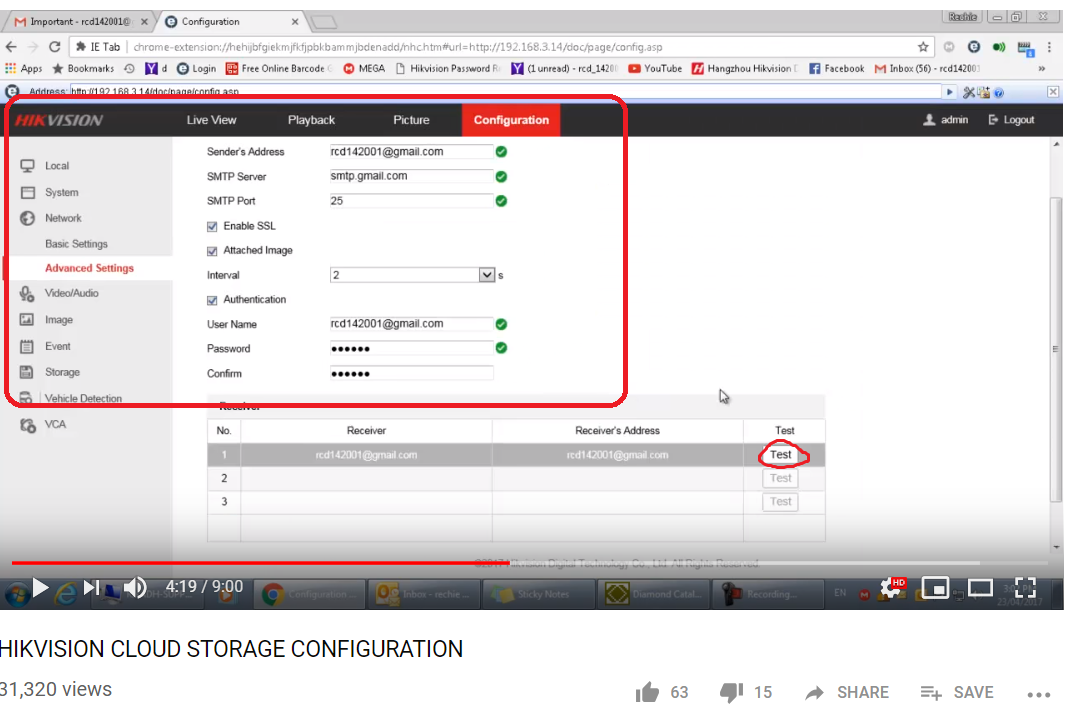The width and height of the screenshot is (1069, 717).
Task: Mute the video volume
Action: (x=135, y=587)
